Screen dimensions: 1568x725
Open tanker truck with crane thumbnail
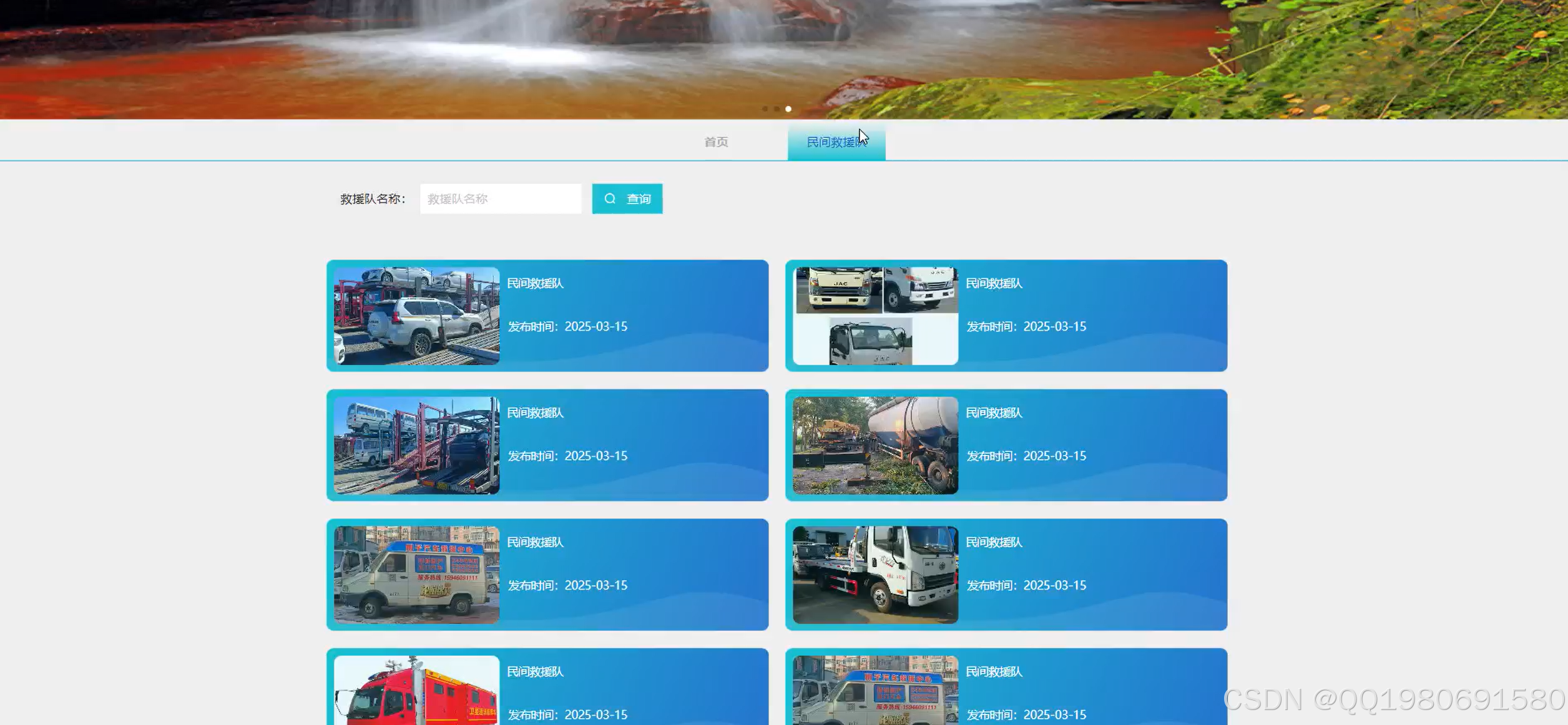[x=875, y=445]
